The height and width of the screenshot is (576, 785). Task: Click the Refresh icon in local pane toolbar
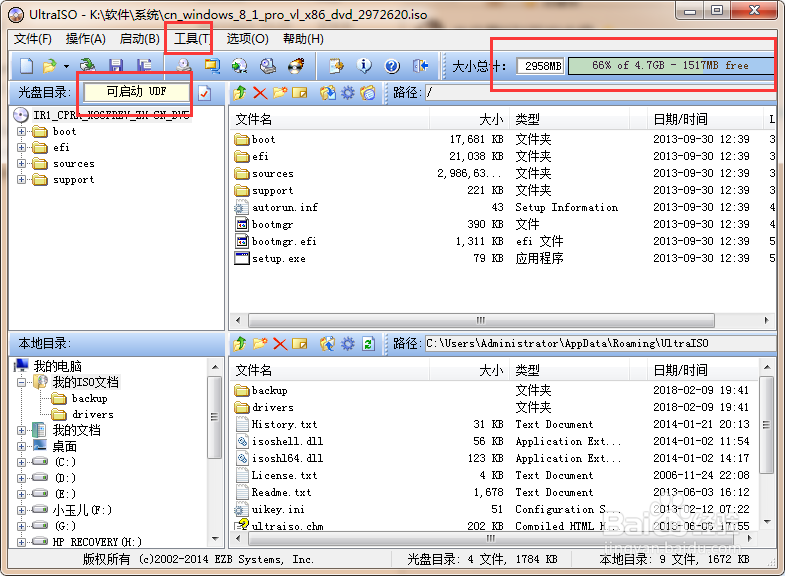[x=368, y=344]
